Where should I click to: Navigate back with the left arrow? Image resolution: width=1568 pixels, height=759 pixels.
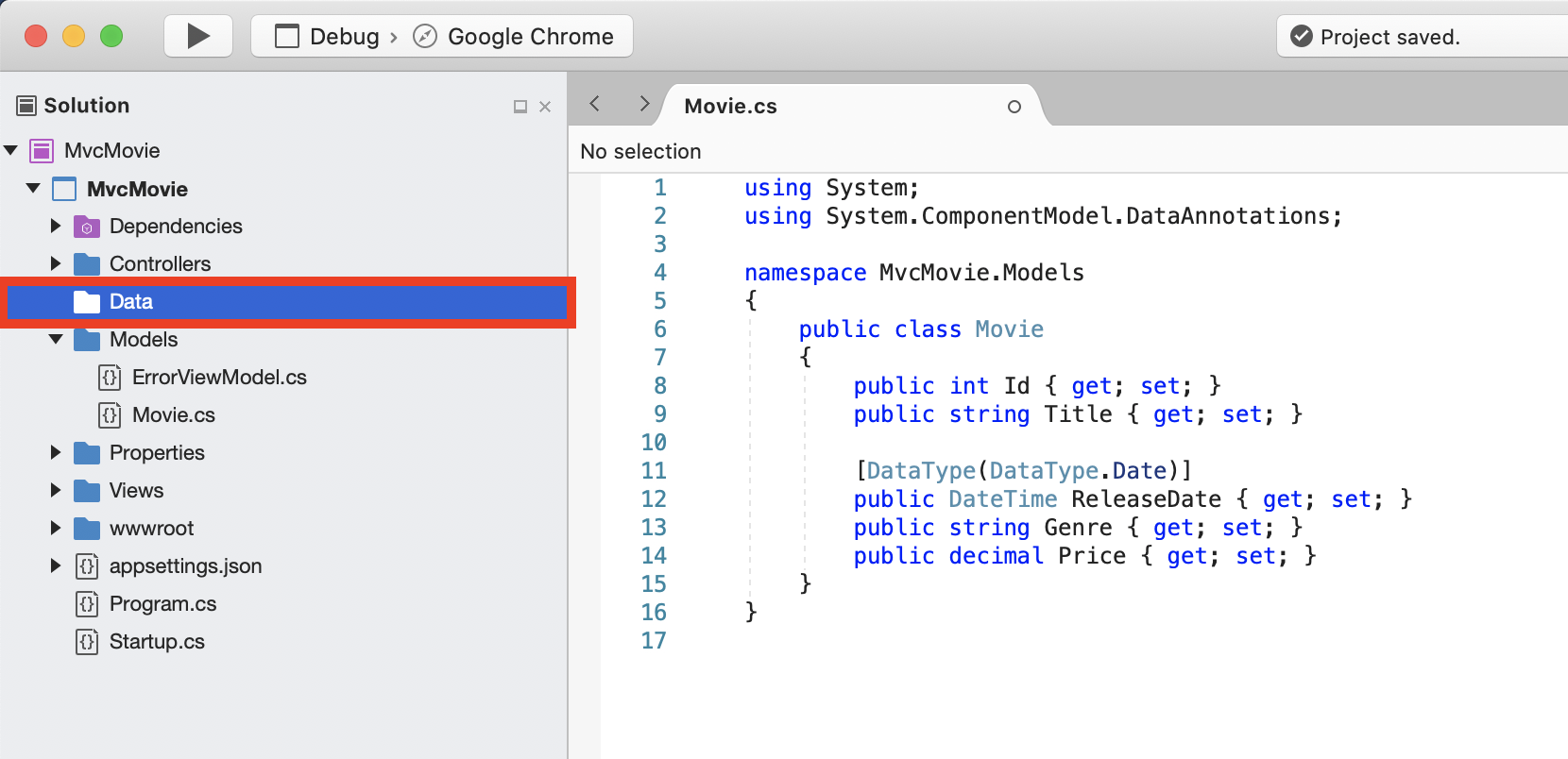595,104
